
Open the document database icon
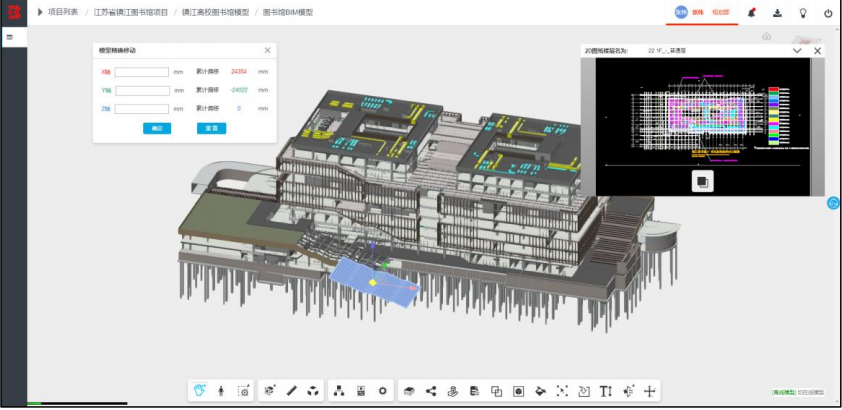click(474, 391)
